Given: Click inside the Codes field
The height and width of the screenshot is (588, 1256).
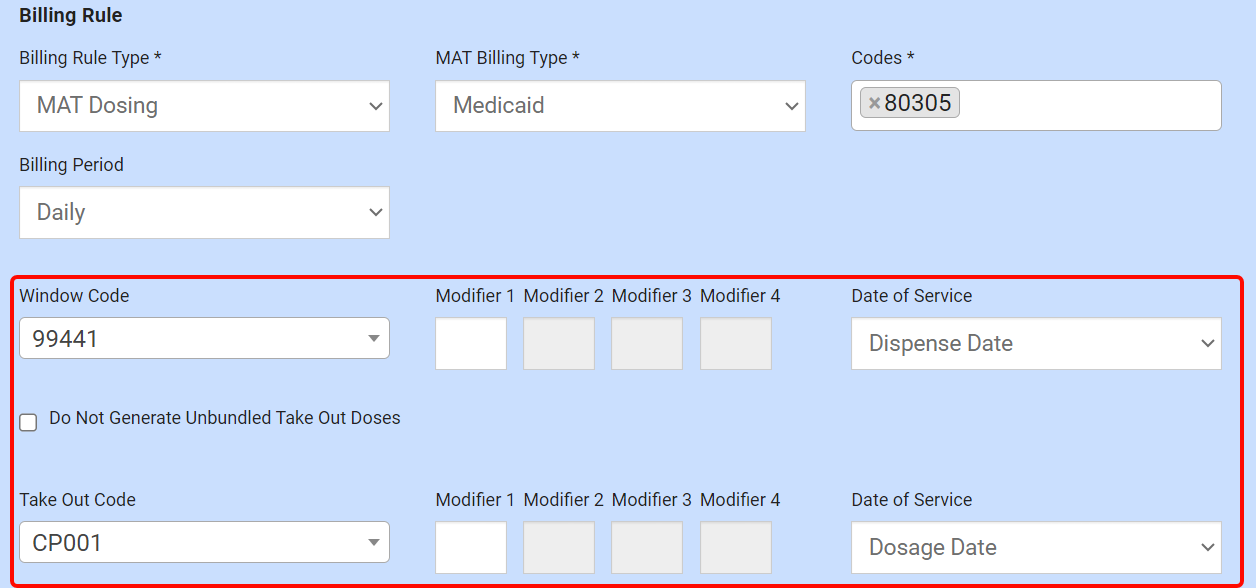Looking at the screenshot, I should (1088, 105).
